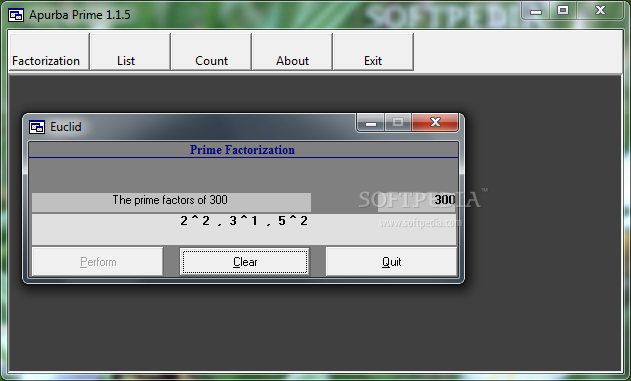Open the Factorization menu

[49, 52]
